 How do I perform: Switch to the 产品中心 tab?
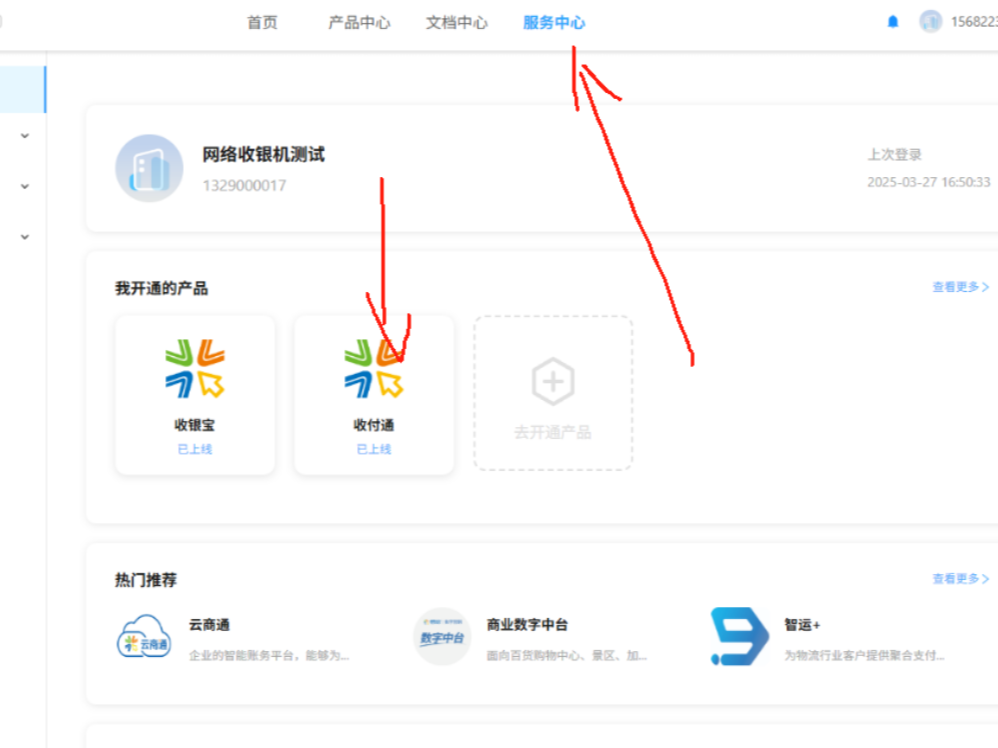[359, 23]
